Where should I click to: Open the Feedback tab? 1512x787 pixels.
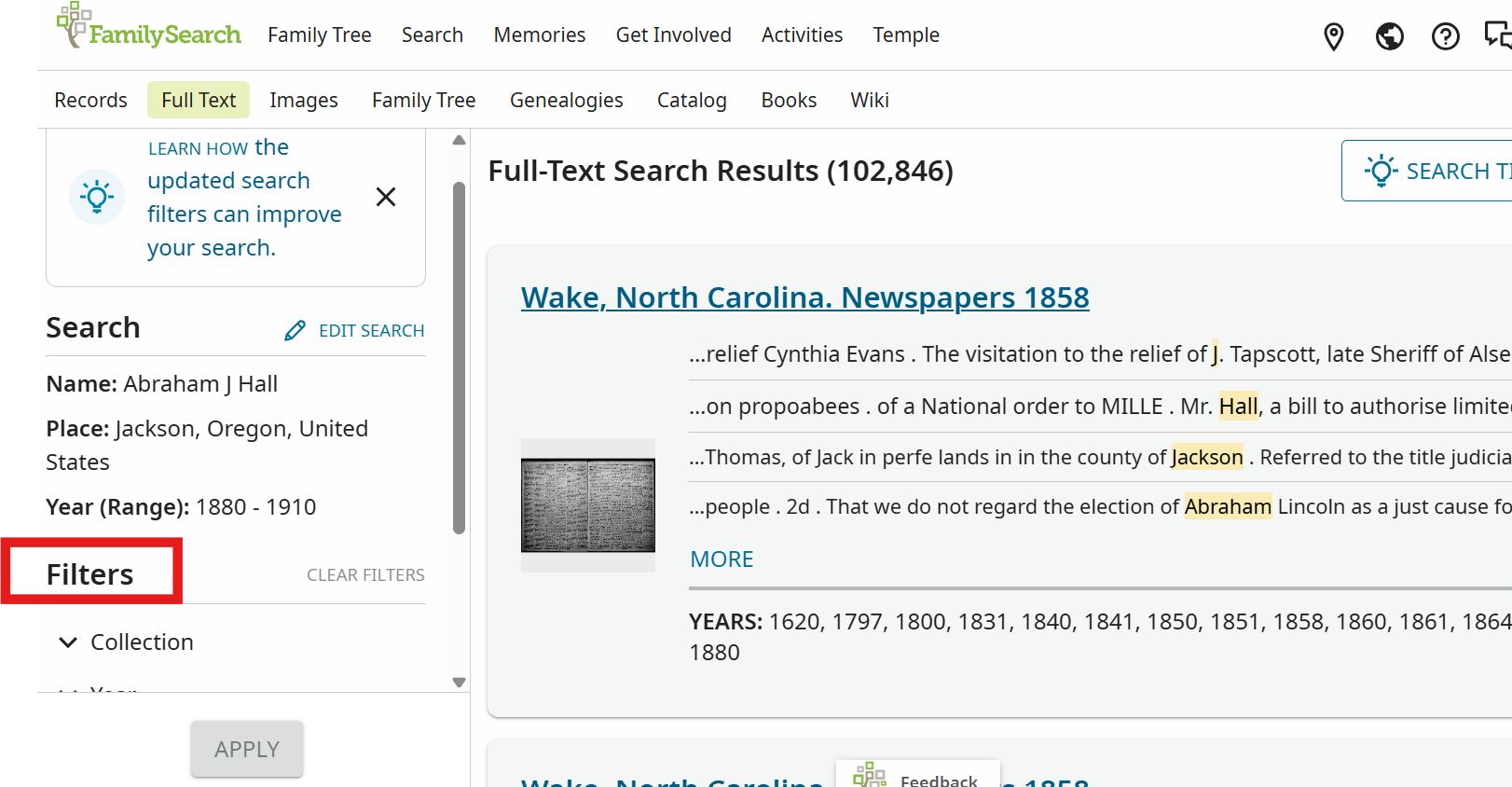[917, 775]
